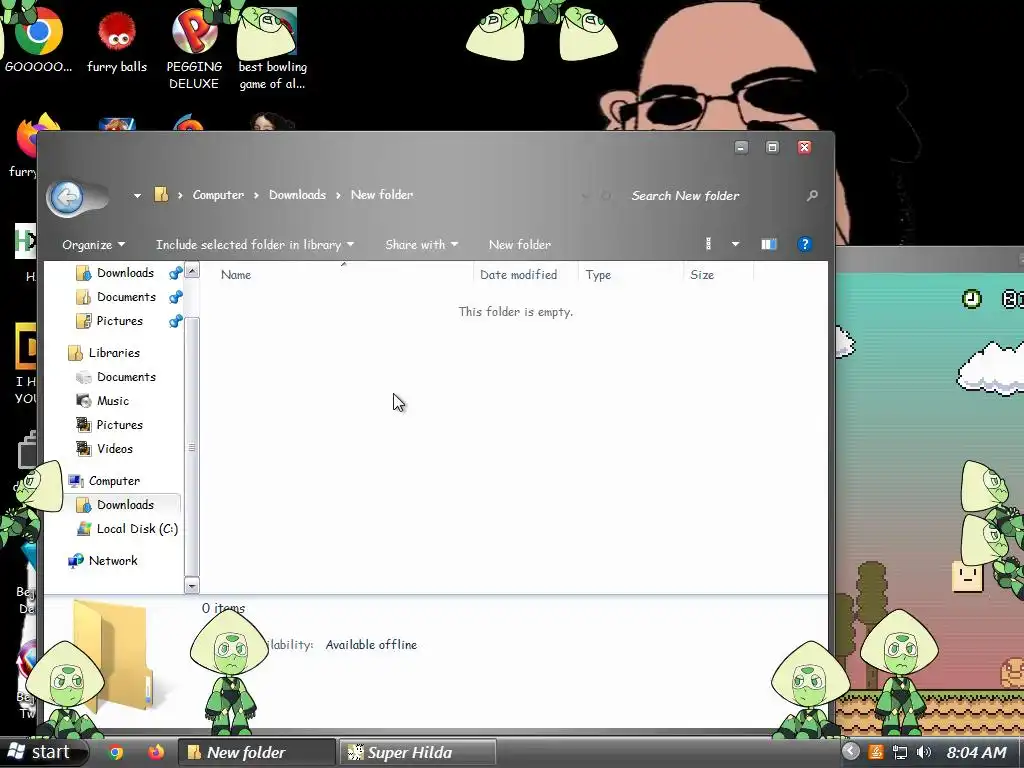Open the best bowling game desktop icon
1024x768 pixels.
pos(272,50)
